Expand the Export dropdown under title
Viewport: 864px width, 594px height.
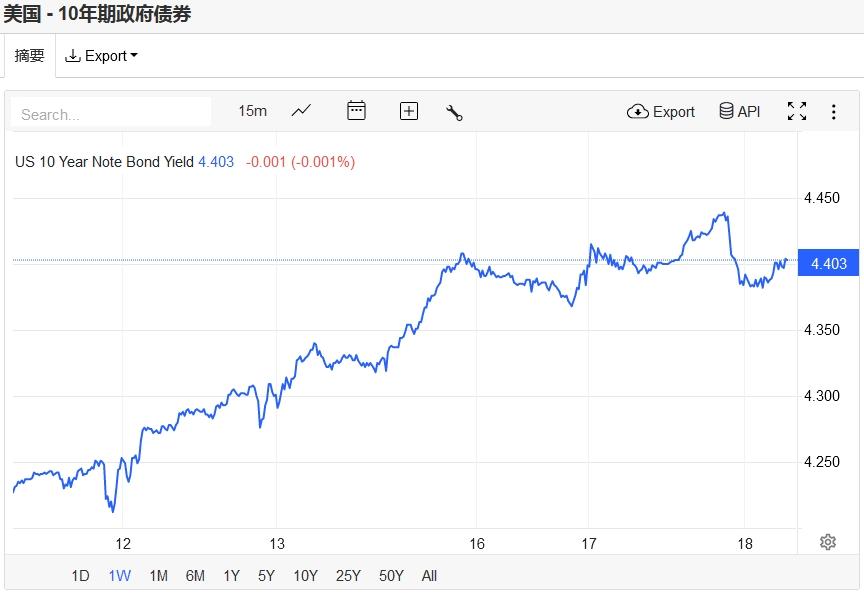click(x=101, y=56)
